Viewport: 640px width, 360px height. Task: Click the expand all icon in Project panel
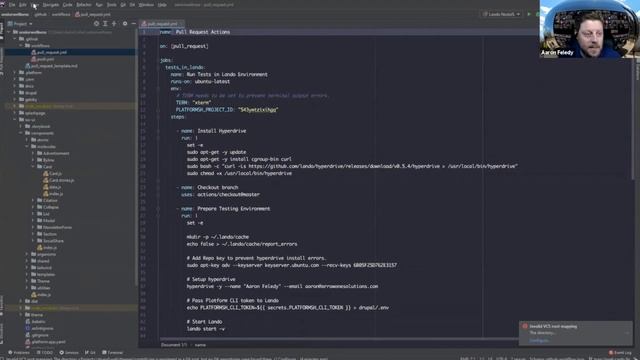[x=105, y=24]
